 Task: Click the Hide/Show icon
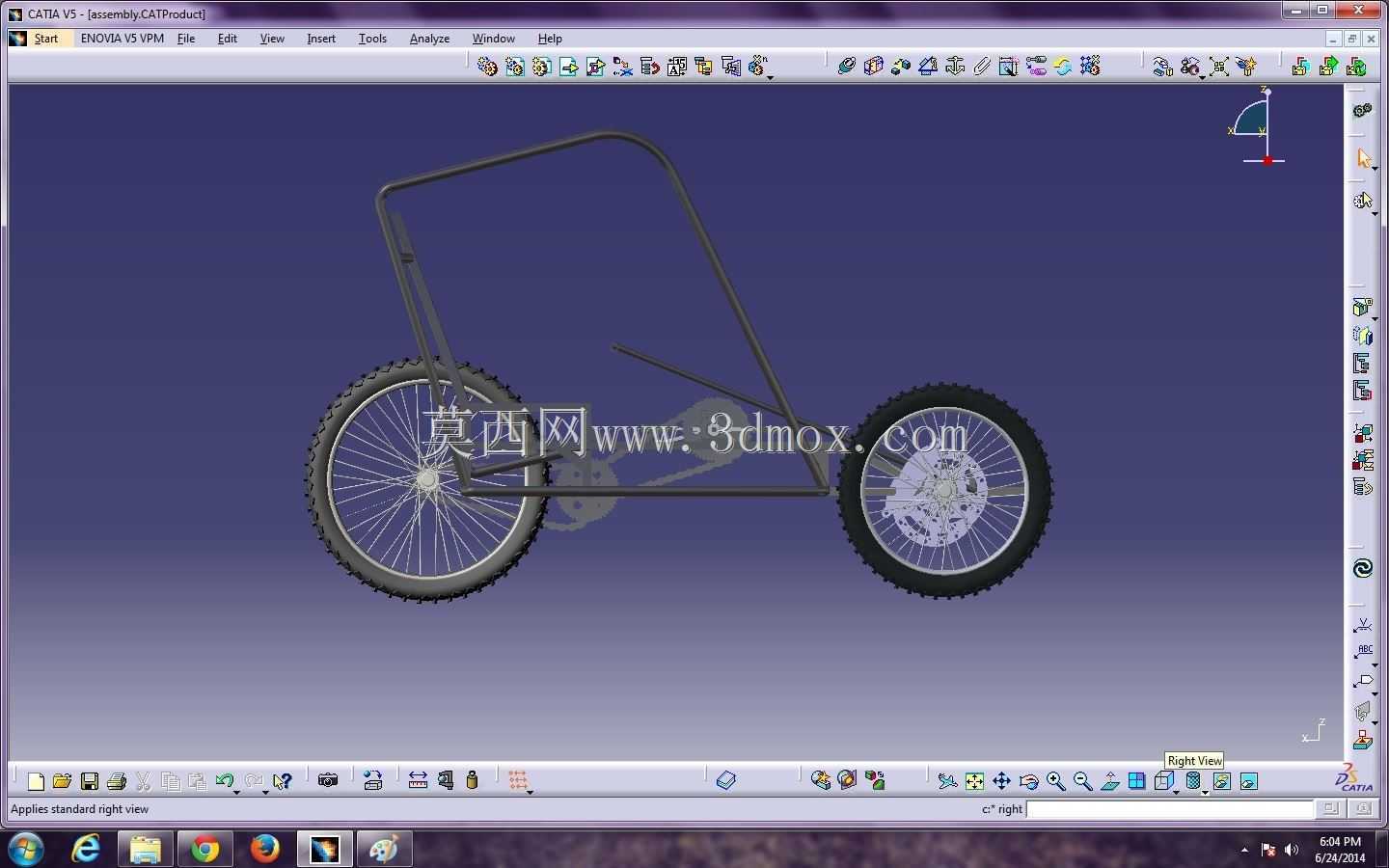1222,781
